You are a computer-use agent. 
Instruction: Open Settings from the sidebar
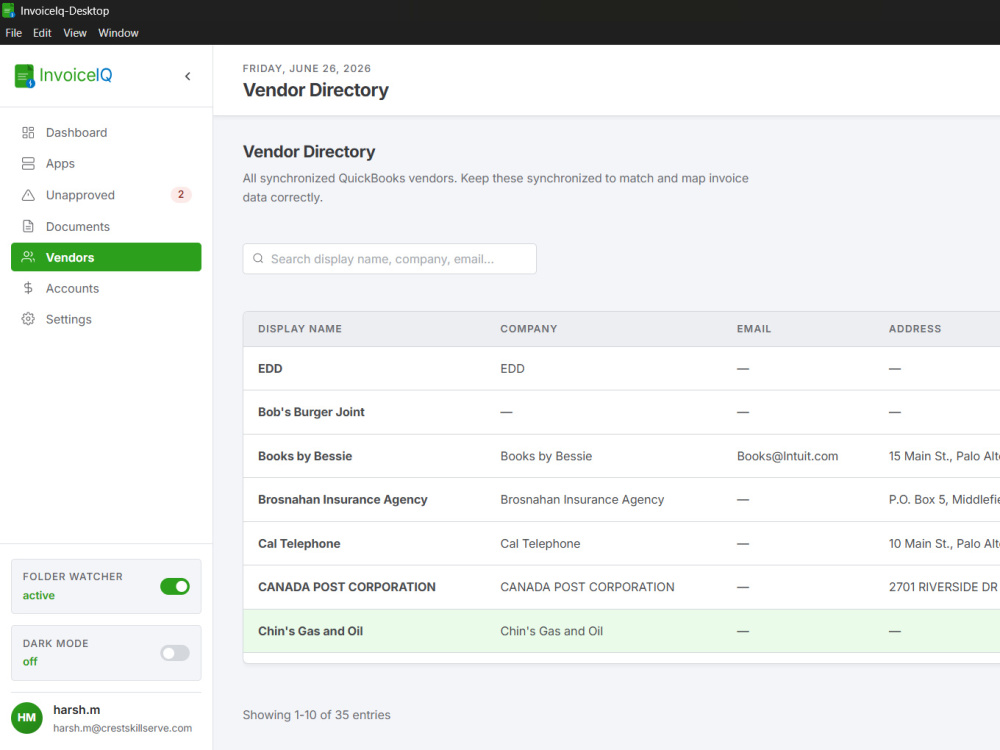coord(106,319)
